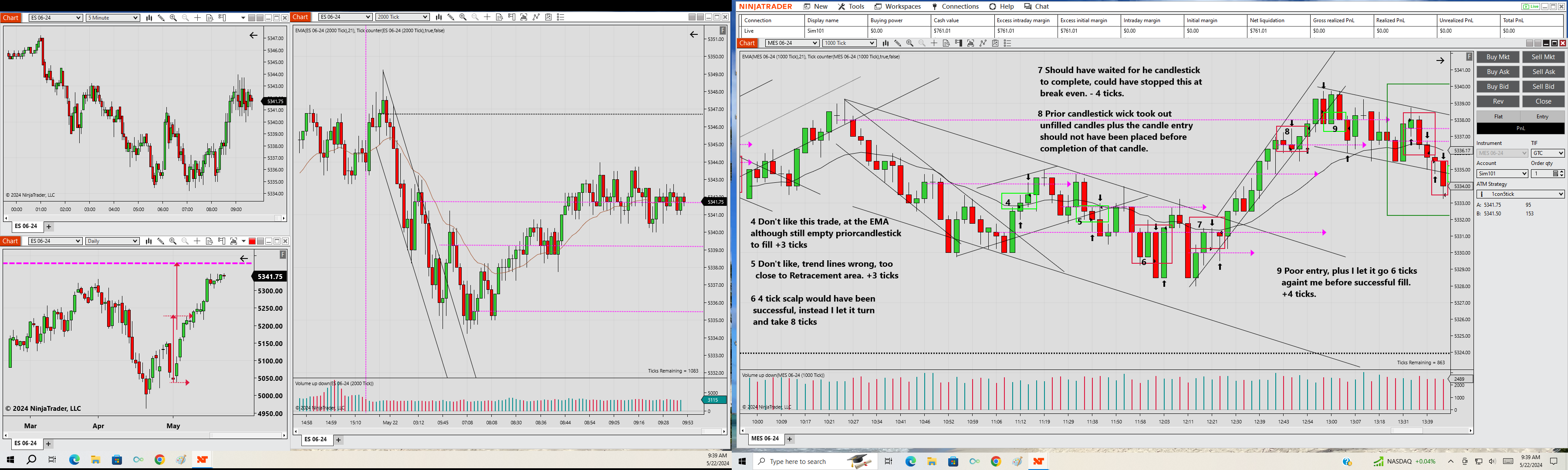Open the notification center icon in the tray

[1554, 461]
